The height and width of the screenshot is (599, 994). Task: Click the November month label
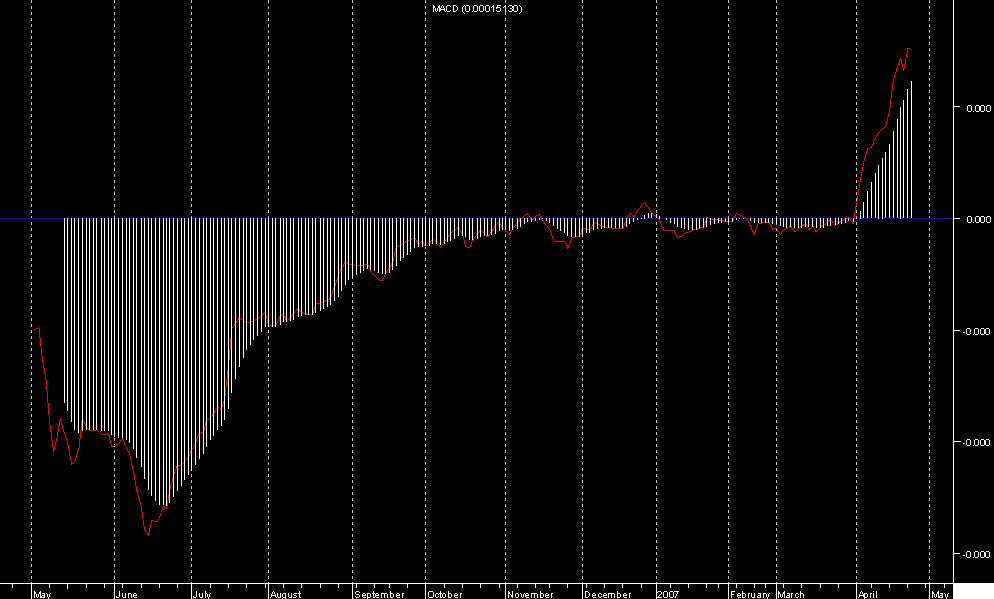pos(530,595)
